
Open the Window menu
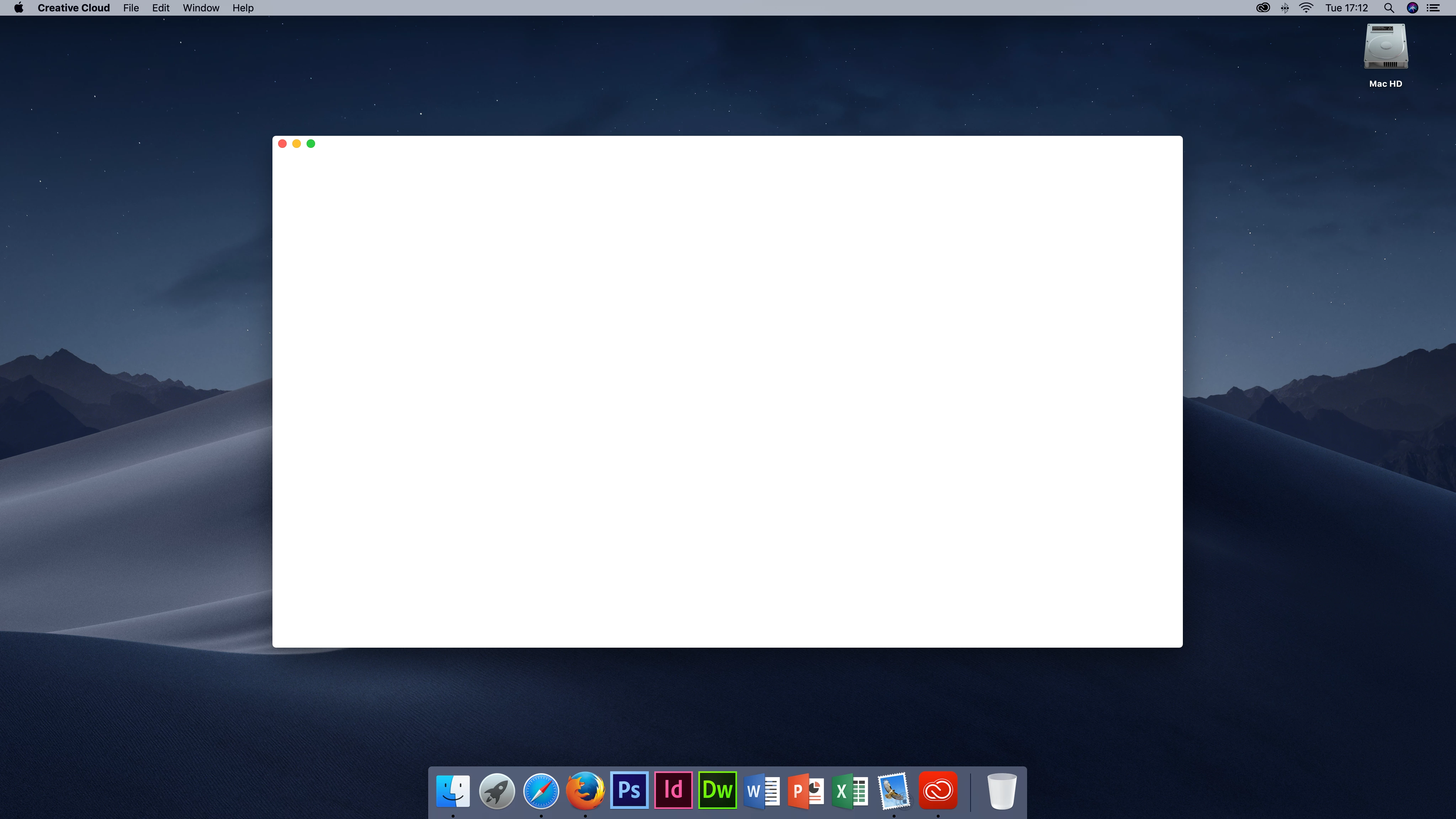pyautogui.click(x=201, y=8)
